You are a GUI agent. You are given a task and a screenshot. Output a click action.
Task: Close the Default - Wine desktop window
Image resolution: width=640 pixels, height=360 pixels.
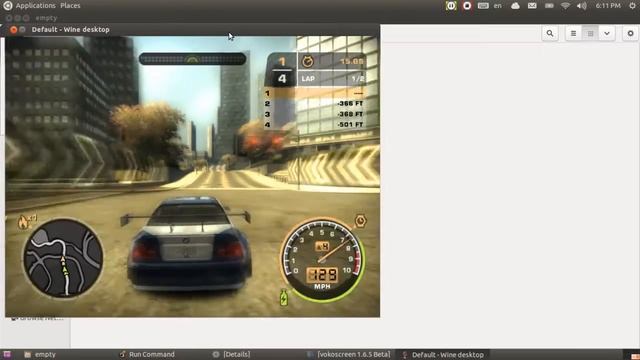[x=13, y=29]
